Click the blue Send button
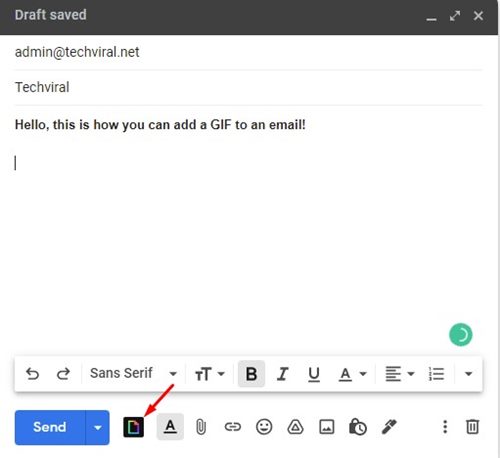This screenshot has width=500, height=458. 50,427
